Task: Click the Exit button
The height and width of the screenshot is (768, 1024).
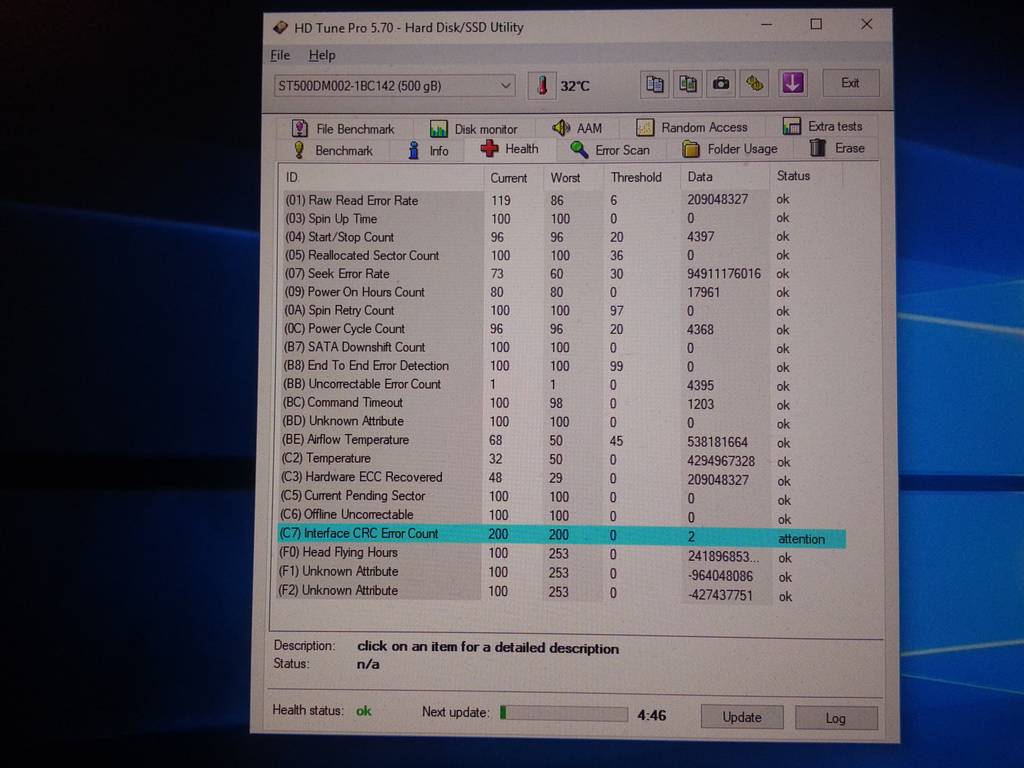Action: tap(850, 83)
